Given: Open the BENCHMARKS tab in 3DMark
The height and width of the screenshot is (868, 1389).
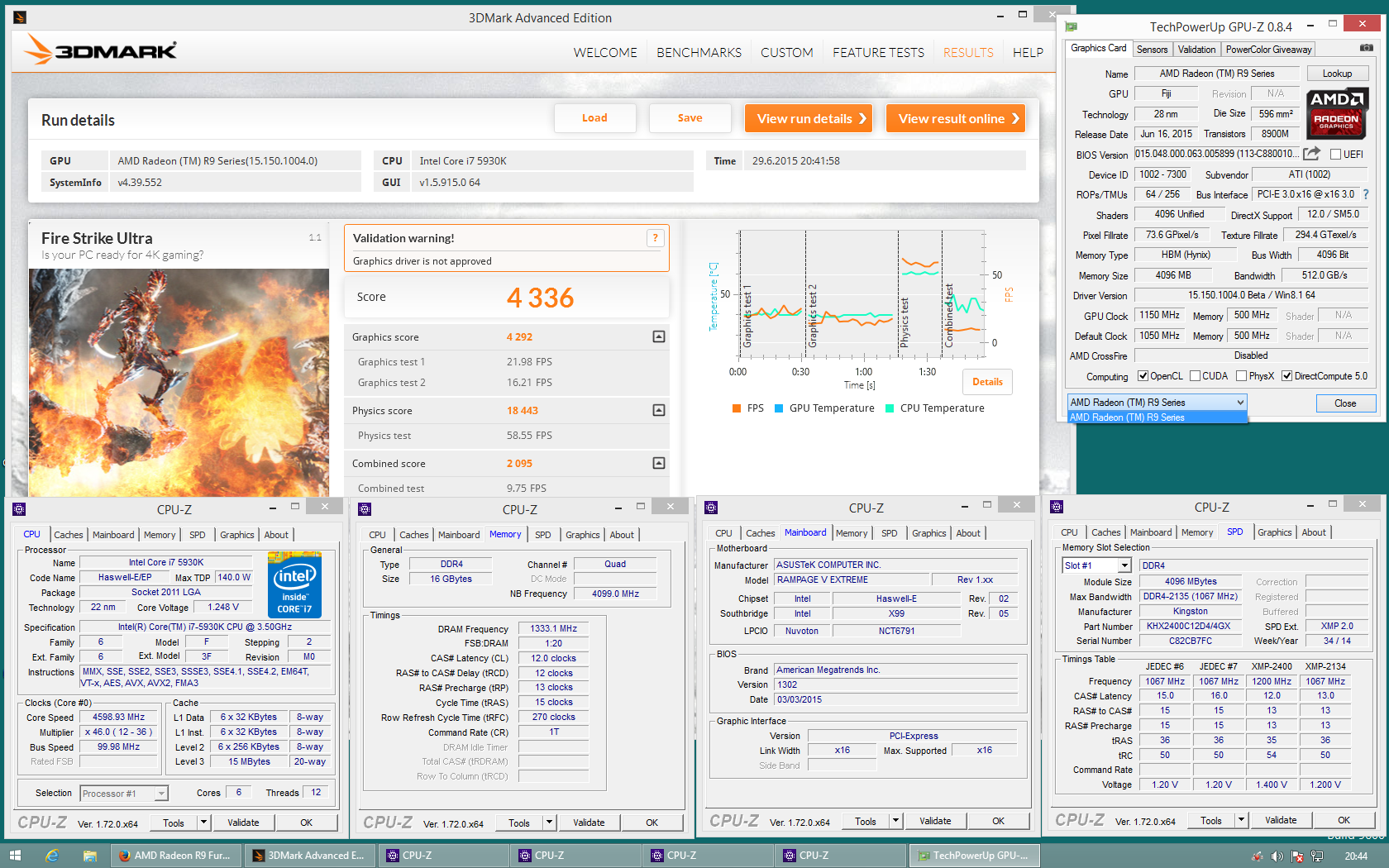Looking at the screenshot, I should point(699,52).
